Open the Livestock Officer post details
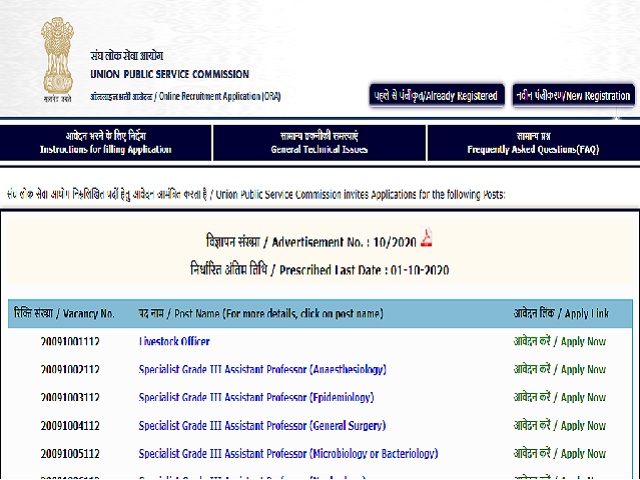The image size is (640, 480). (x=174, y=341)
